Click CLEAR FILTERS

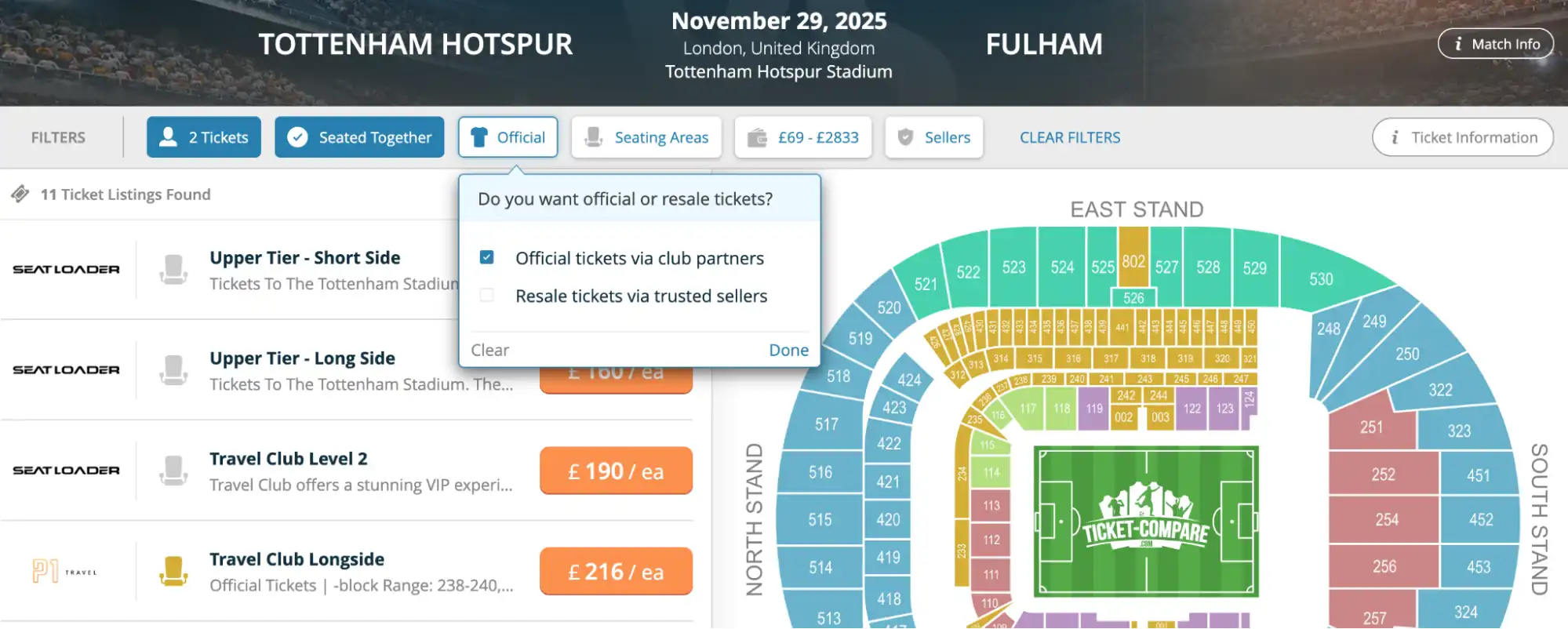coord(1069,136)
